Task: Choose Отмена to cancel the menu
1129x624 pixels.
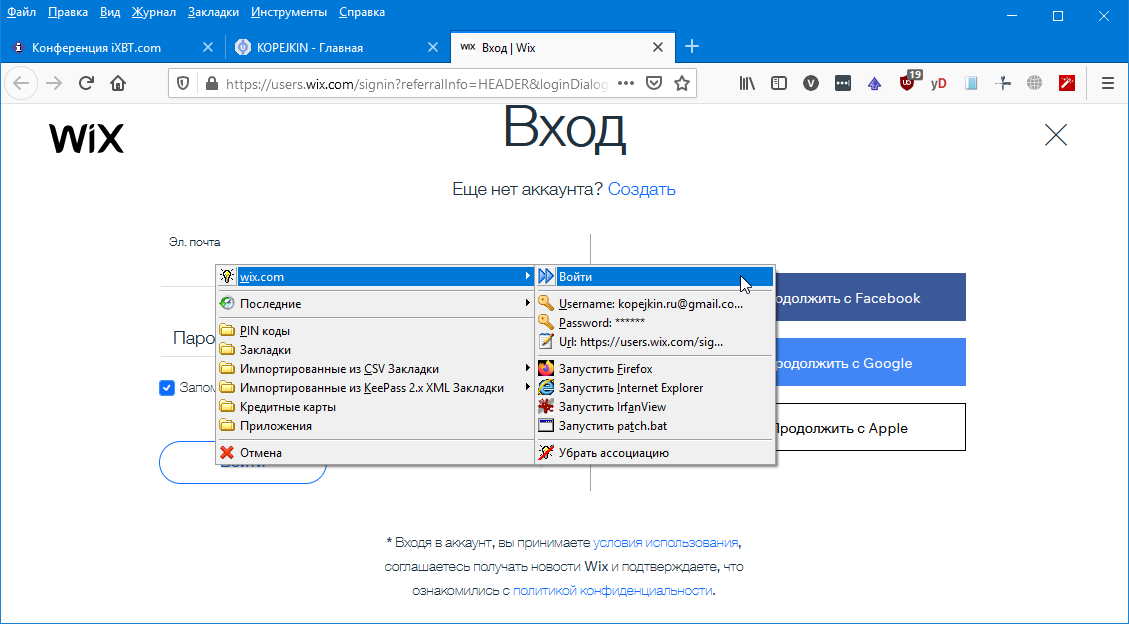Action: 374,453
